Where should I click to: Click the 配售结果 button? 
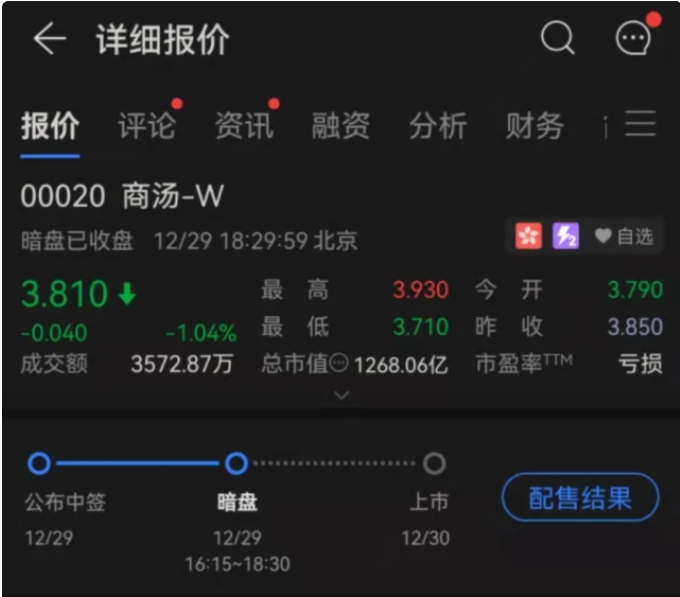[580, 497]
